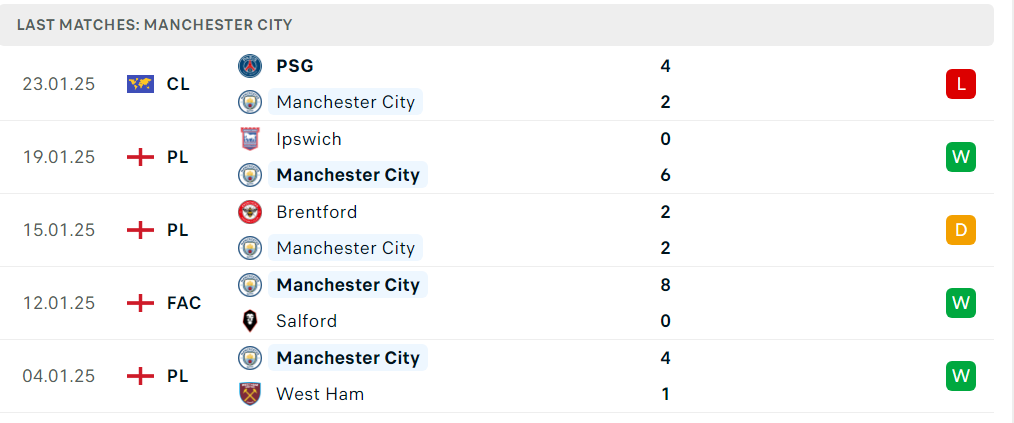Click the Champions League flag icon
Viewport: 1014px width, 423px height.
[x=140, y=84]
